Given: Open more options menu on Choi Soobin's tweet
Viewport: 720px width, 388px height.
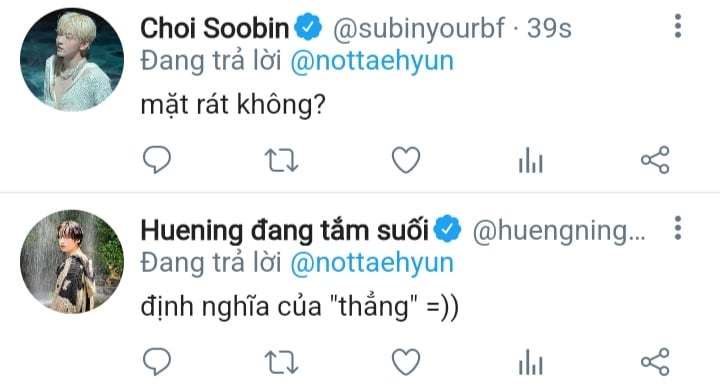Looking at the screenshot, I should (x=678, y=26).
